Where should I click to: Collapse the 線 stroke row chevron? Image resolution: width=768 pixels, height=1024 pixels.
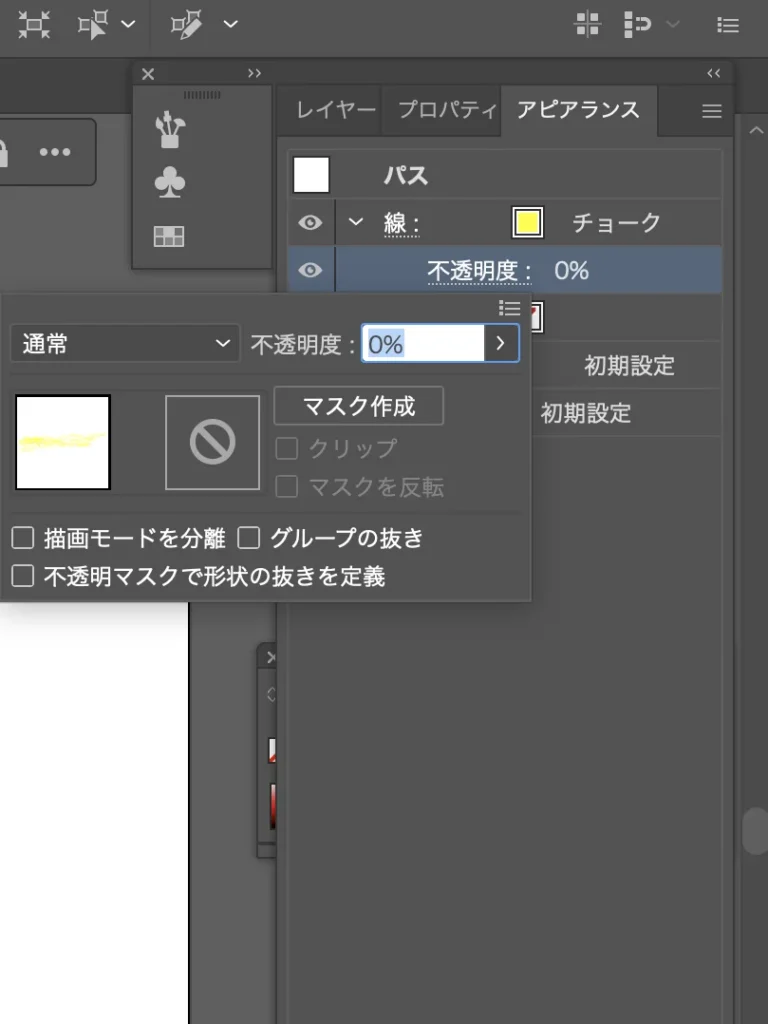coord(355,223)
